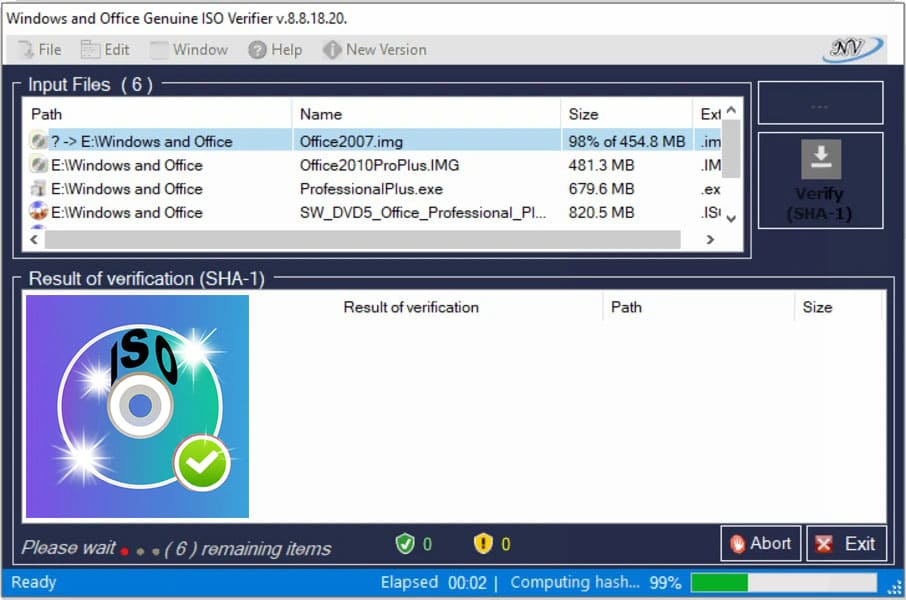This screenshot has height=600, width=906.
Task: Open the Window menu
Action: coord(189,50)
